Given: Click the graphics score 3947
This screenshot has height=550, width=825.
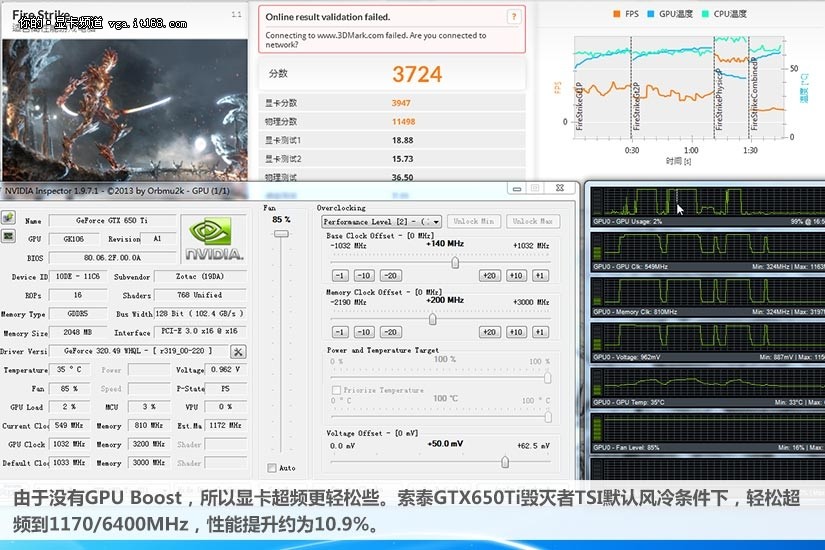Looking at the screenshot, I should pyautogui.click(x=401, y=103).
